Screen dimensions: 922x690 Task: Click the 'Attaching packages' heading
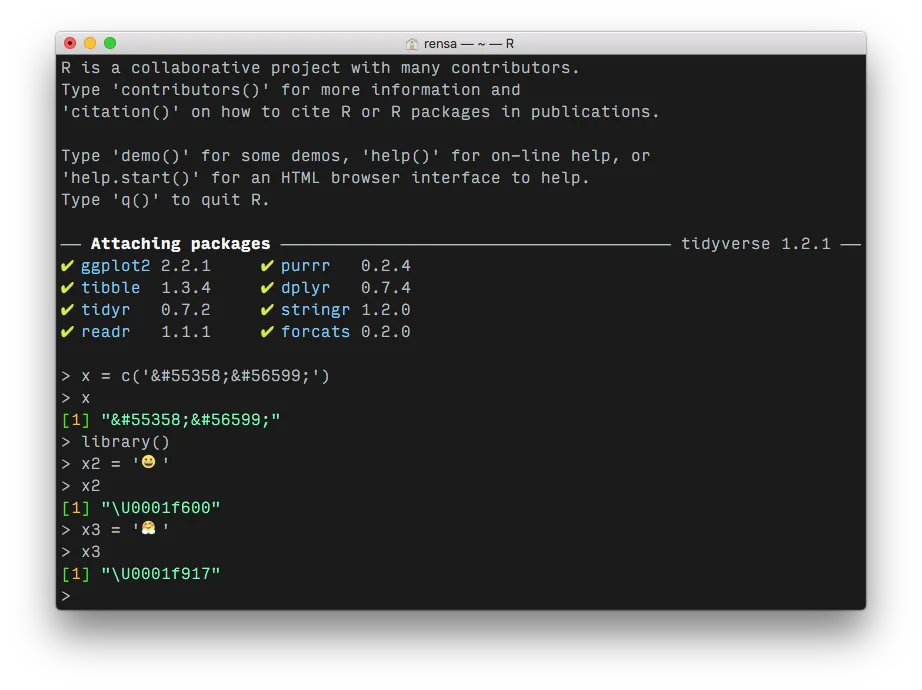[x=180, y=244]
